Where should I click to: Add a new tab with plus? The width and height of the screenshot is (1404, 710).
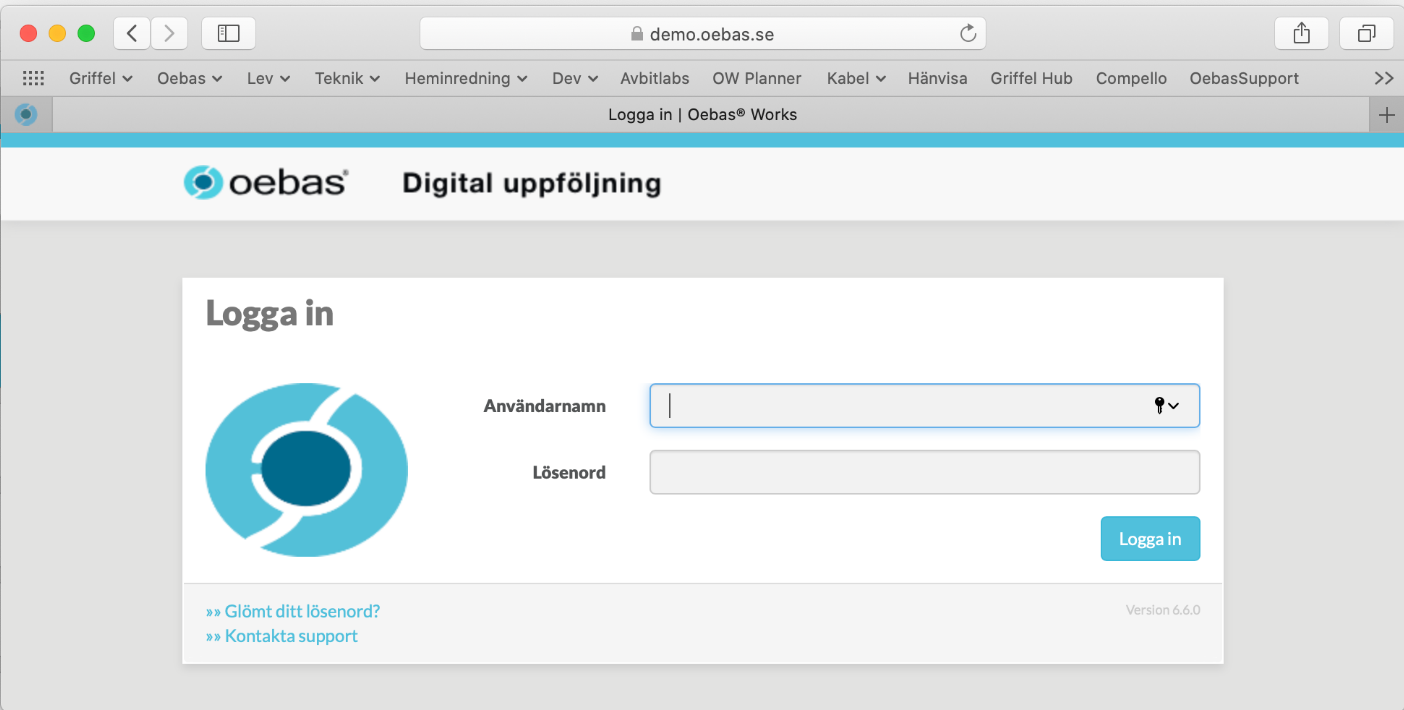1386,115
